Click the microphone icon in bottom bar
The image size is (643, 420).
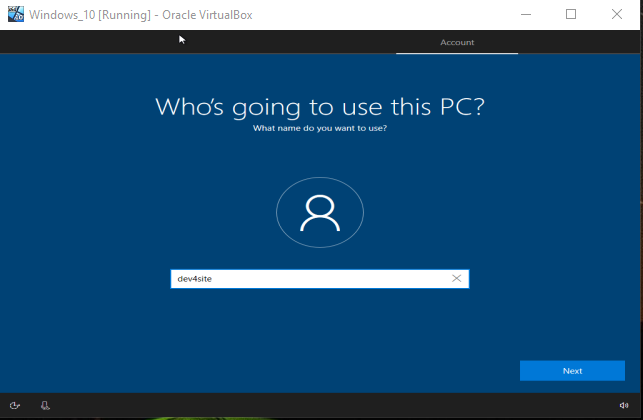tap(45, 405)
